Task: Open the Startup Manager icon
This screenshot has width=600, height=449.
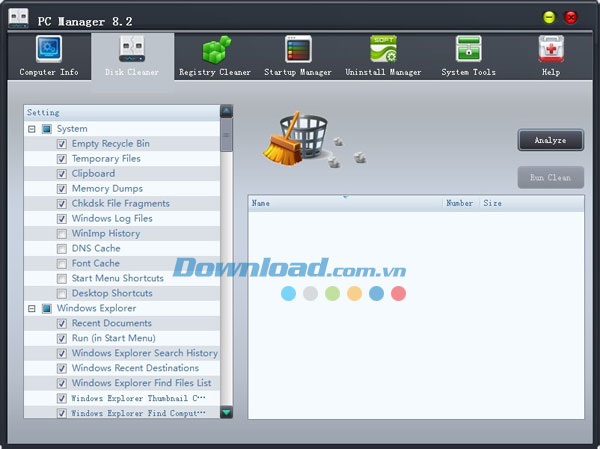Action: [x=298, y=50]
